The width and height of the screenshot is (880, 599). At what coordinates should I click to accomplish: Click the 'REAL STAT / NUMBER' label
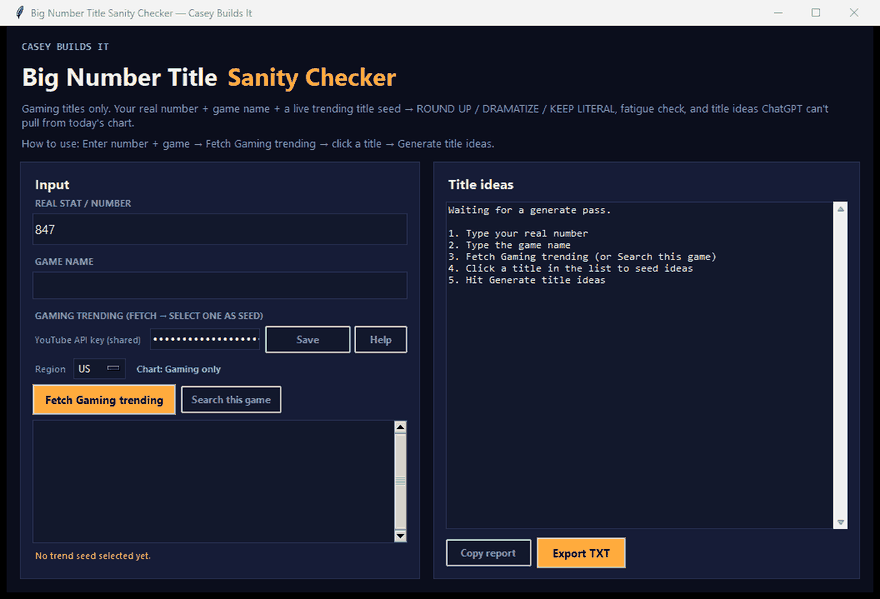[x=83, y=203]
